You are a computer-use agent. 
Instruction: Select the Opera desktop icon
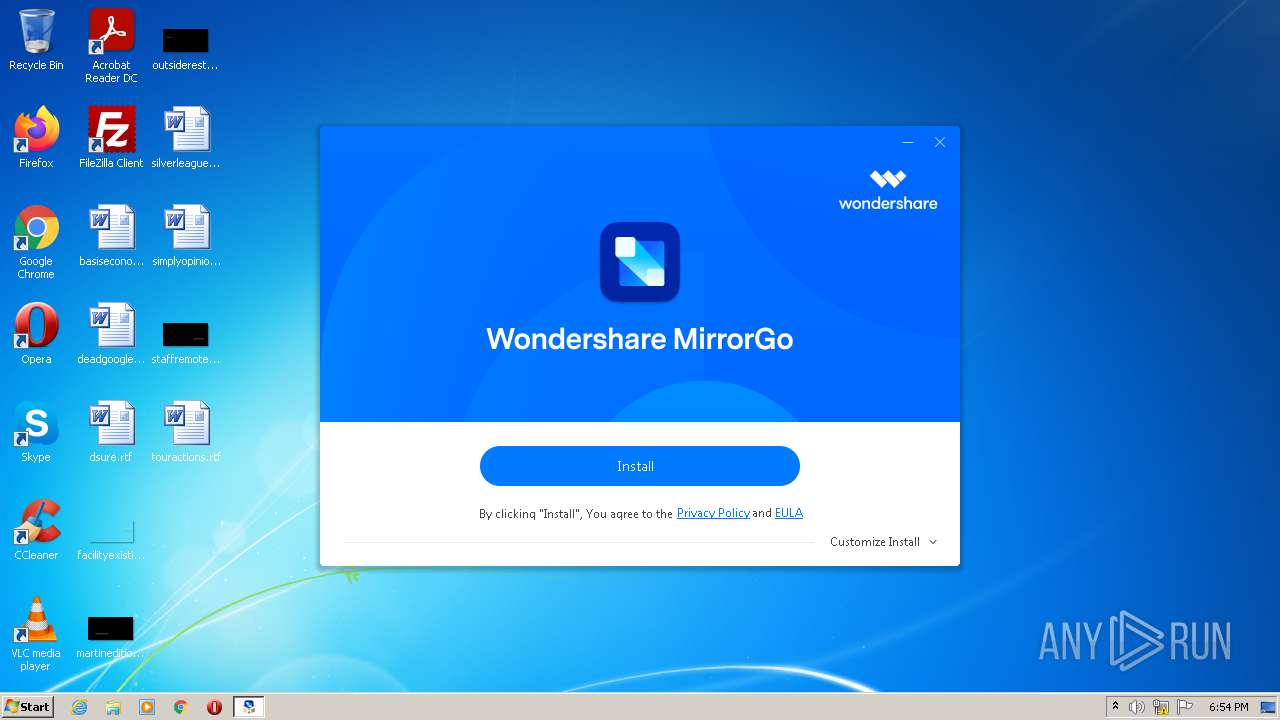36,334
